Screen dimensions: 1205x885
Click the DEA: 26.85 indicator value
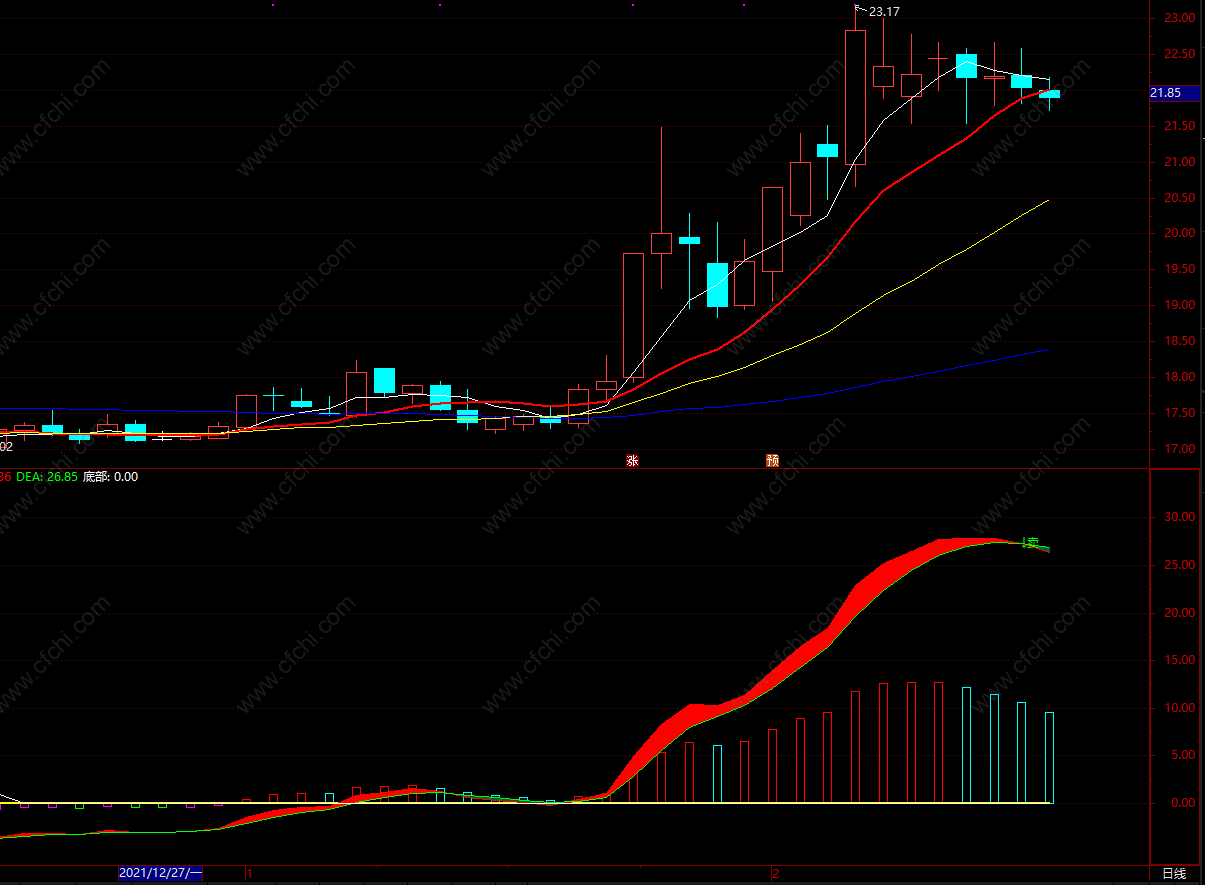(x=46, y=477)
